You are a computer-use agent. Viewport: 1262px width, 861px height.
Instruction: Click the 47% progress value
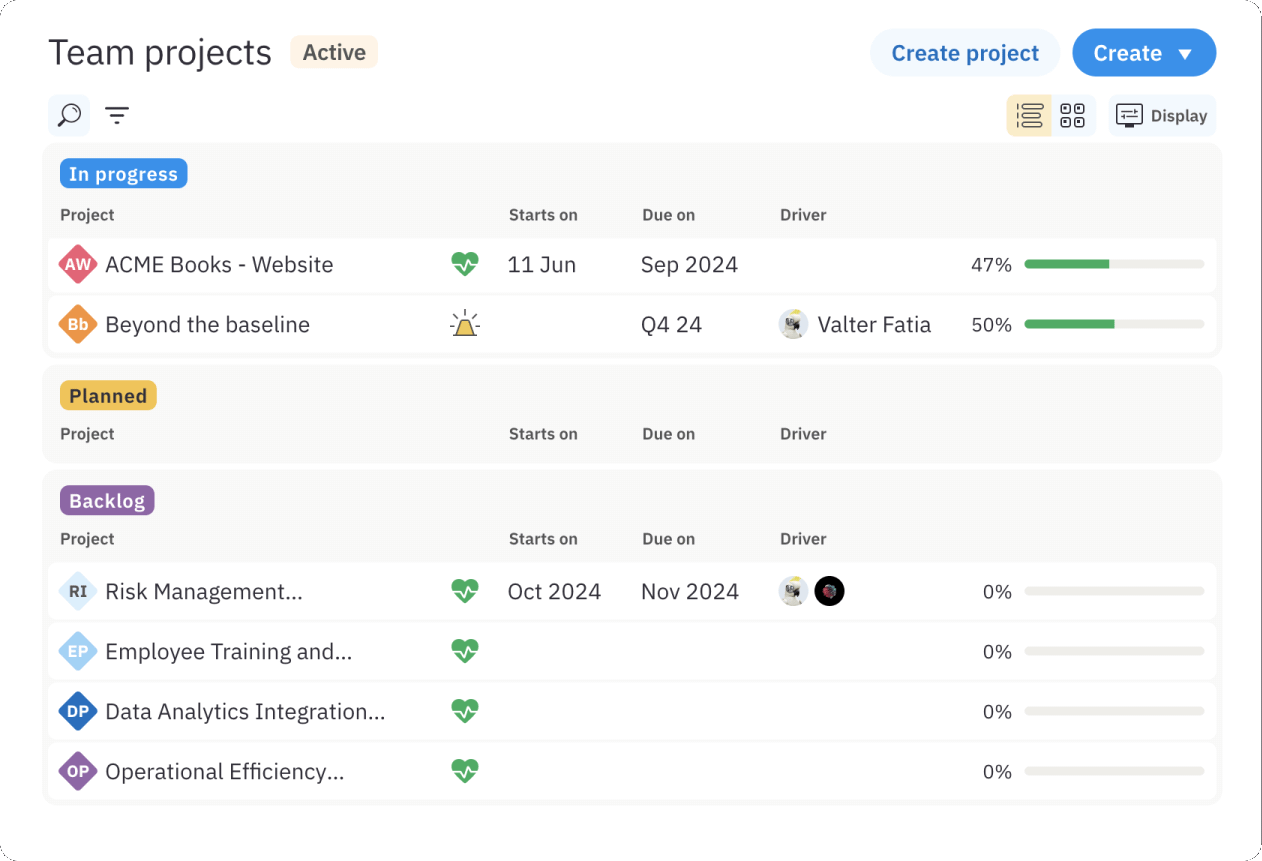991,265
